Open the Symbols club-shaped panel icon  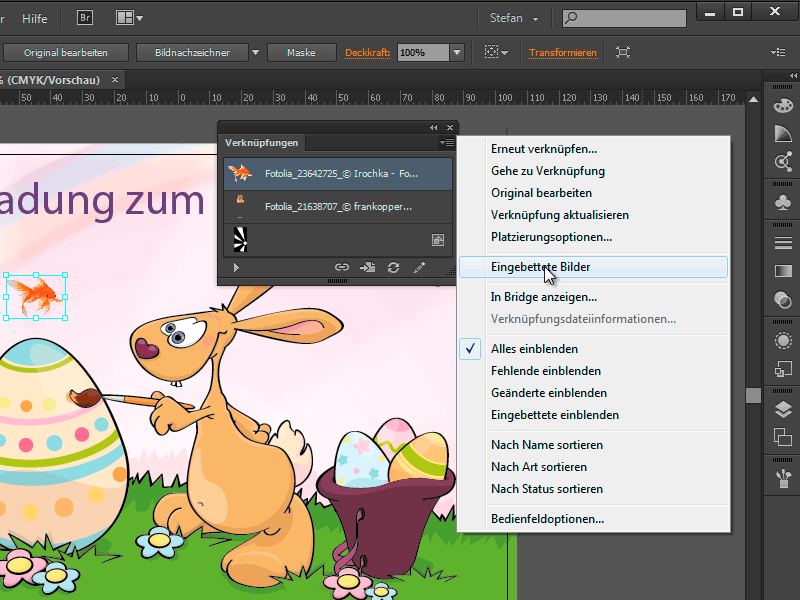coord(783,203)
